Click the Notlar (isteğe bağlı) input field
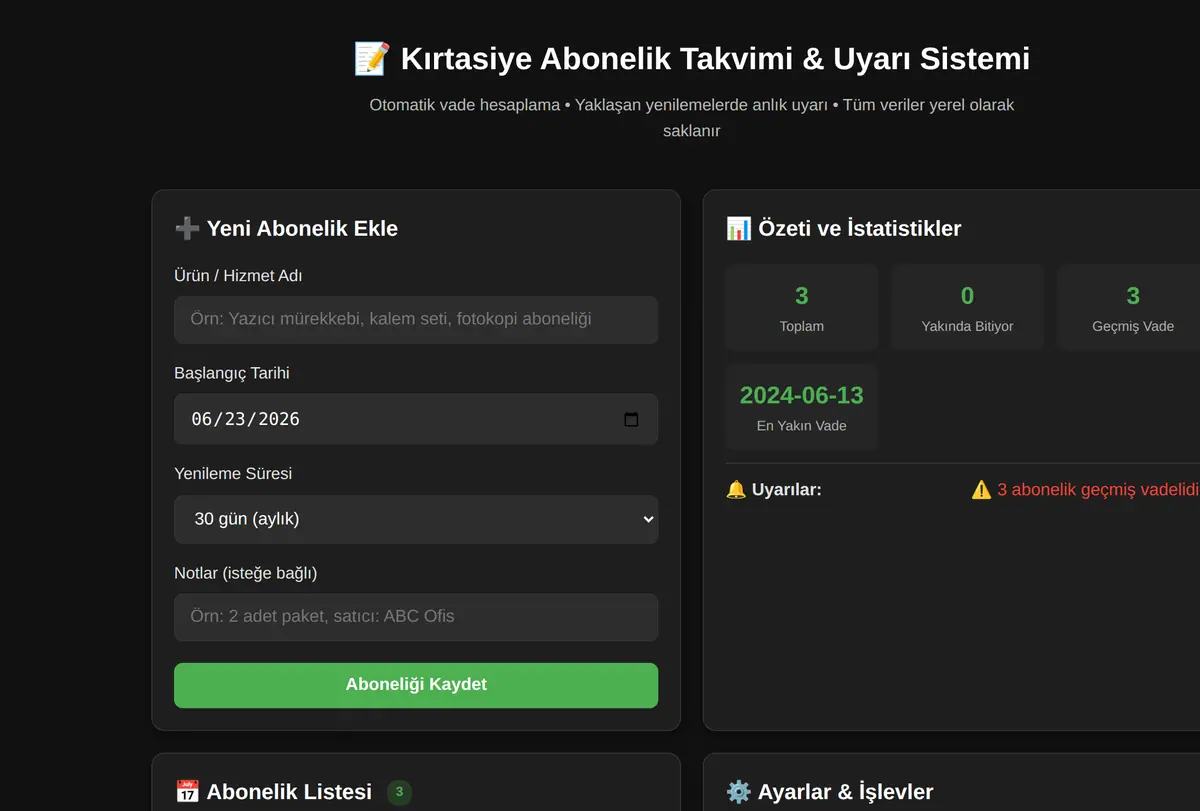 tap(416, 617)
